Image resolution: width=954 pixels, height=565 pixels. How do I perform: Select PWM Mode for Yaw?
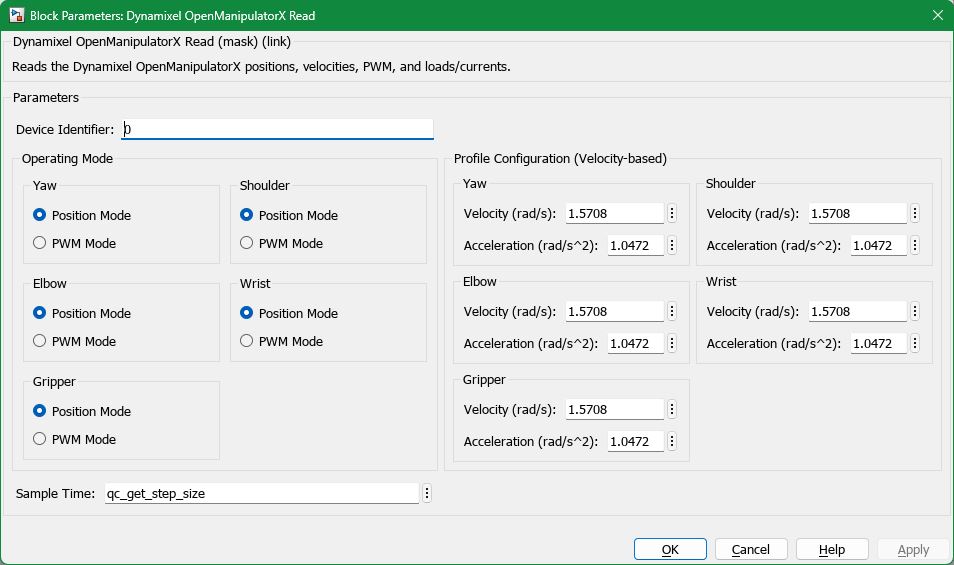40,243
